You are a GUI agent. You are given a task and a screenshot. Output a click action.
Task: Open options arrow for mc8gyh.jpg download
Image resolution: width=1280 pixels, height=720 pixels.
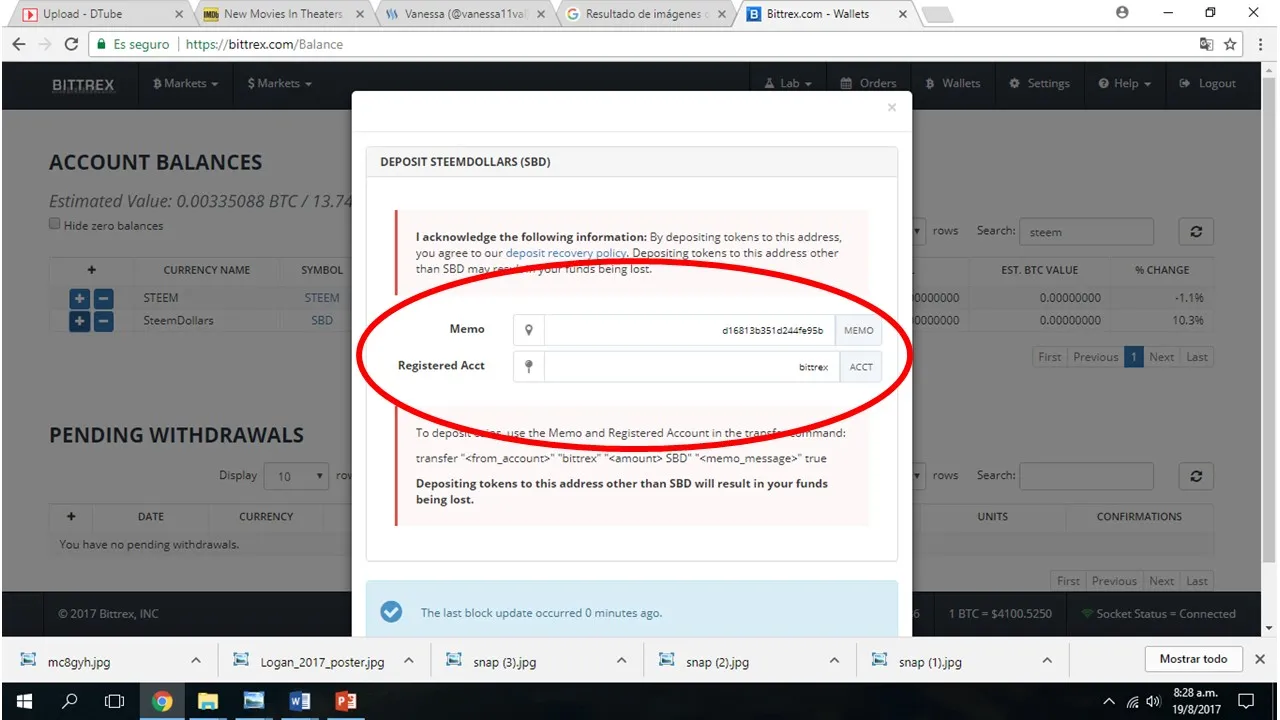point(196,661)
